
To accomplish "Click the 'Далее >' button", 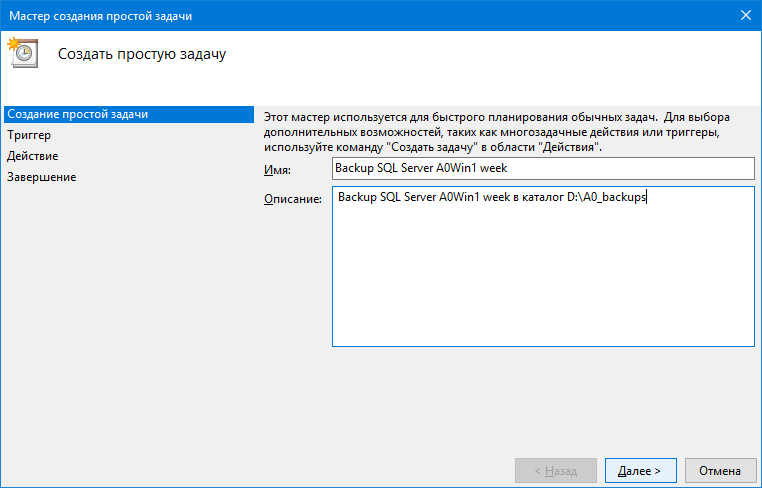I will click(x=641, y=471).
